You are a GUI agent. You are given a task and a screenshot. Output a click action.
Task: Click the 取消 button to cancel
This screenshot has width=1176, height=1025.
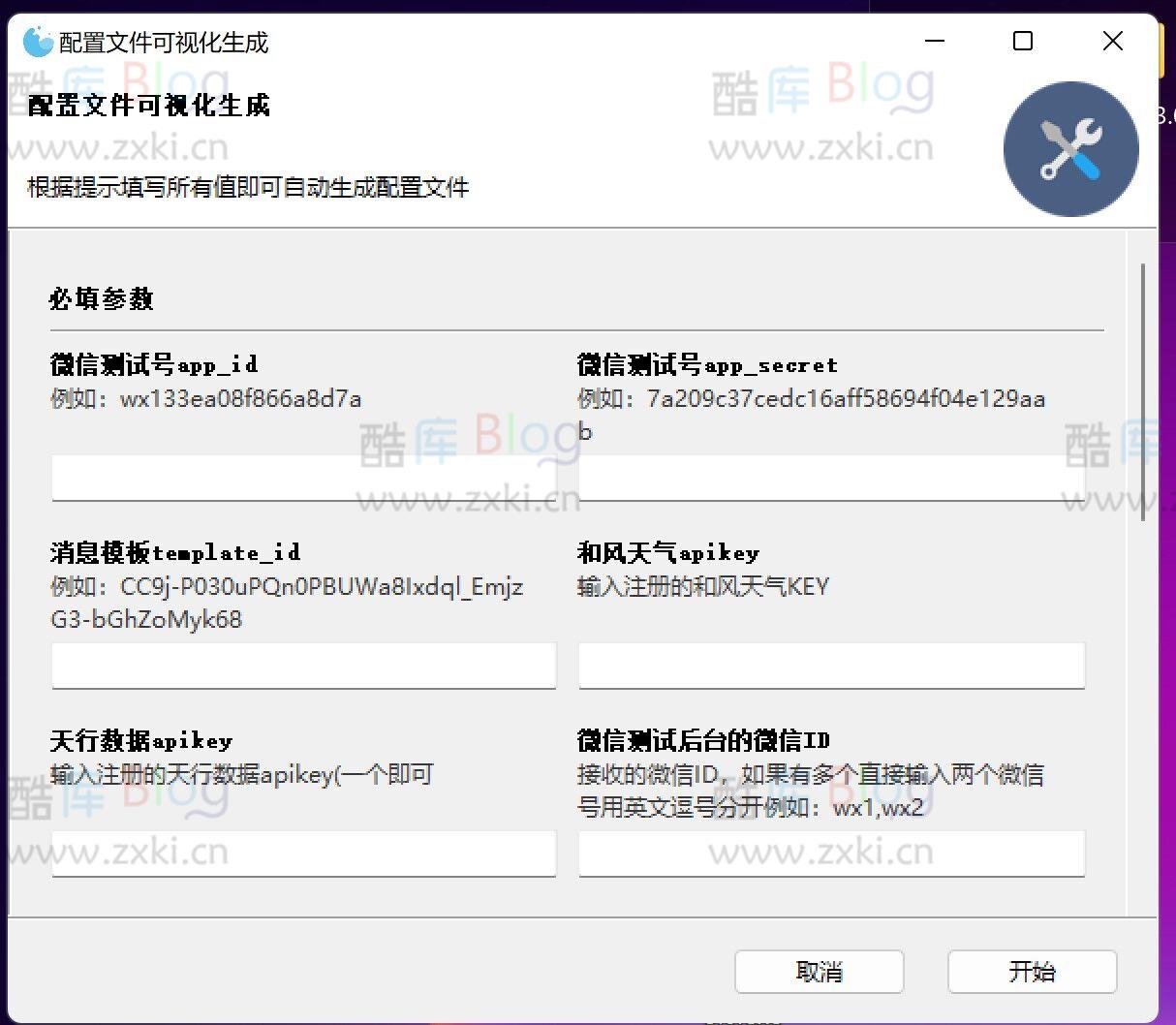point(819,972)
